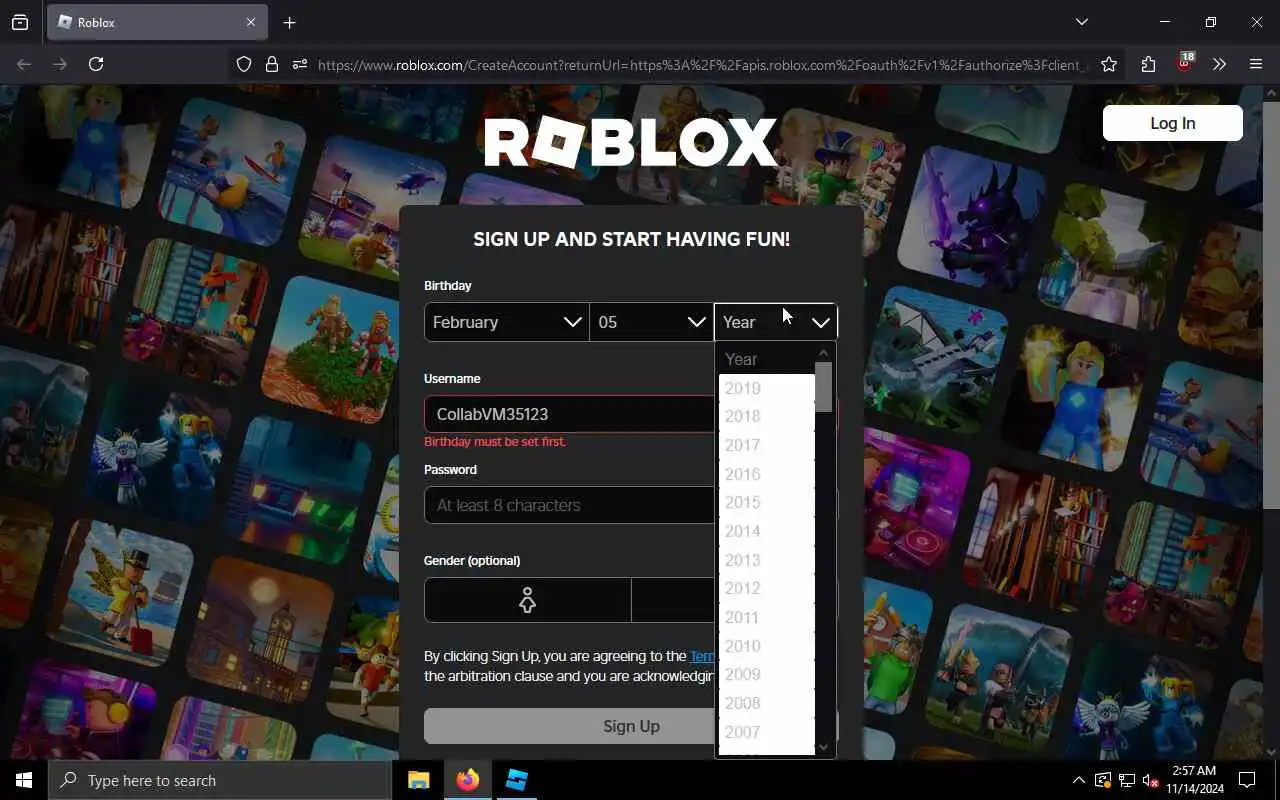Select the Year placeholder option in list
The width and height of the screenshot is (1280, 800).
coord(766,359)
